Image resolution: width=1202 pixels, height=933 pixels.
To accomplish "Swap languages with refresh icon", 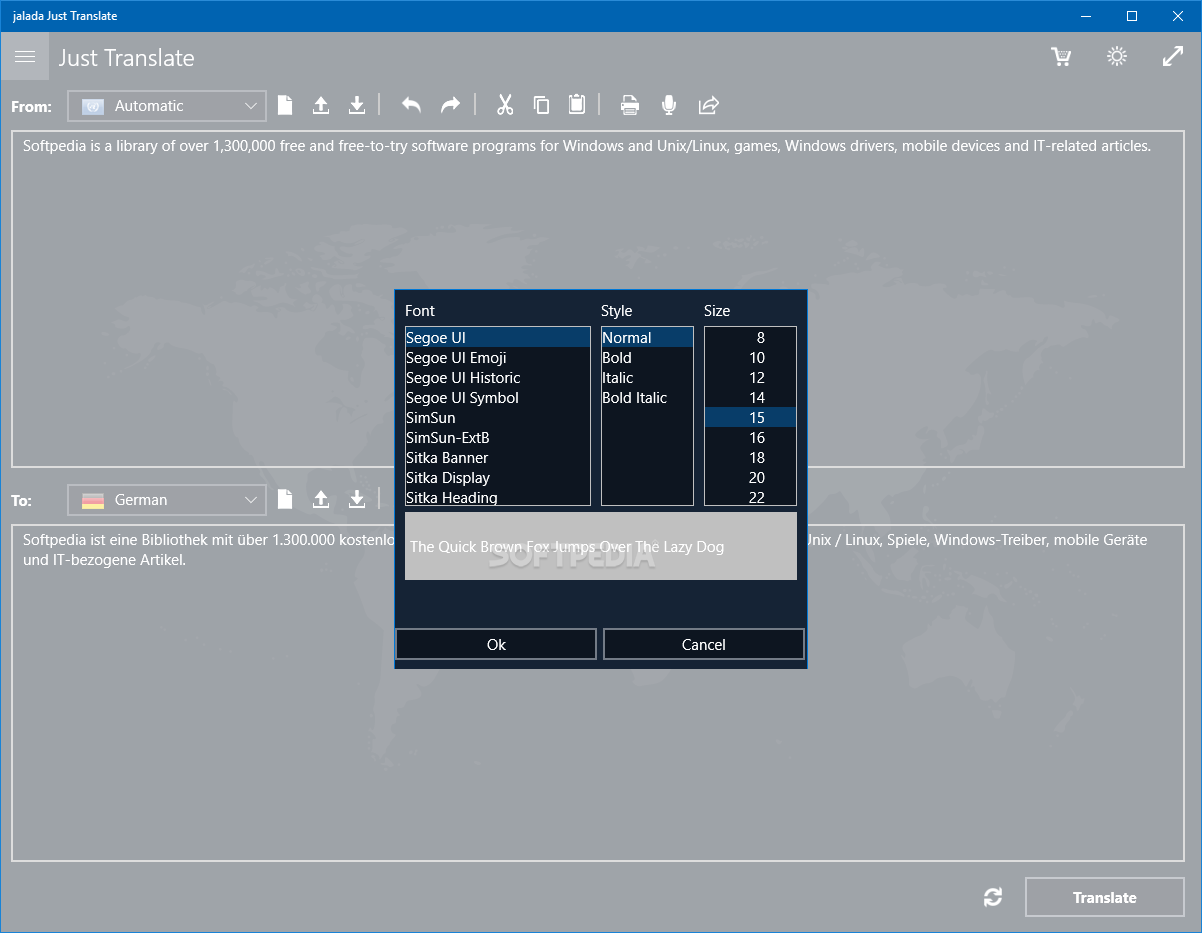I will (x=993, y=897).
